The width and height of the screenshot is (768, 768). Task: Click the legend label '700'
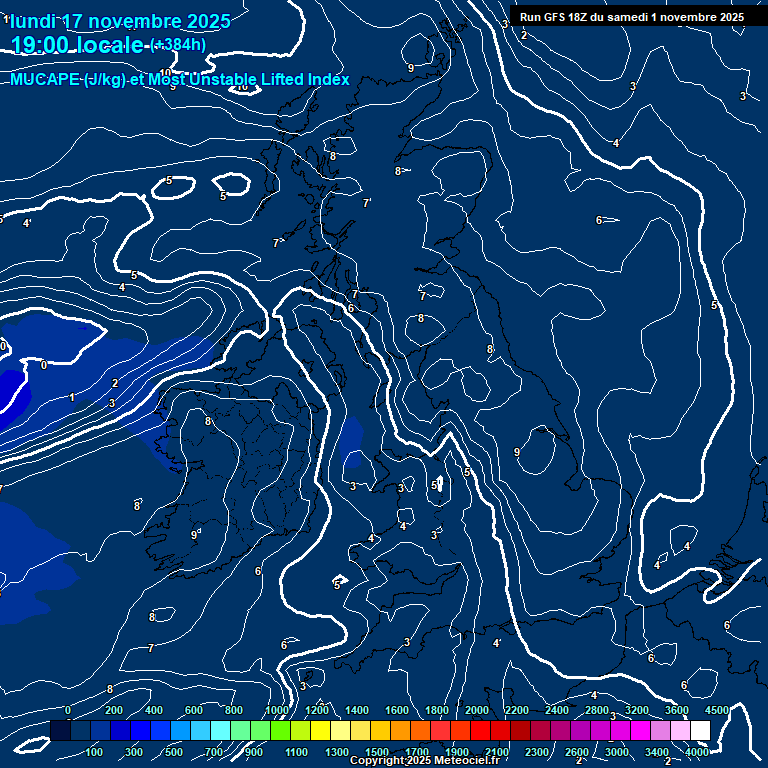click(214, 752)
